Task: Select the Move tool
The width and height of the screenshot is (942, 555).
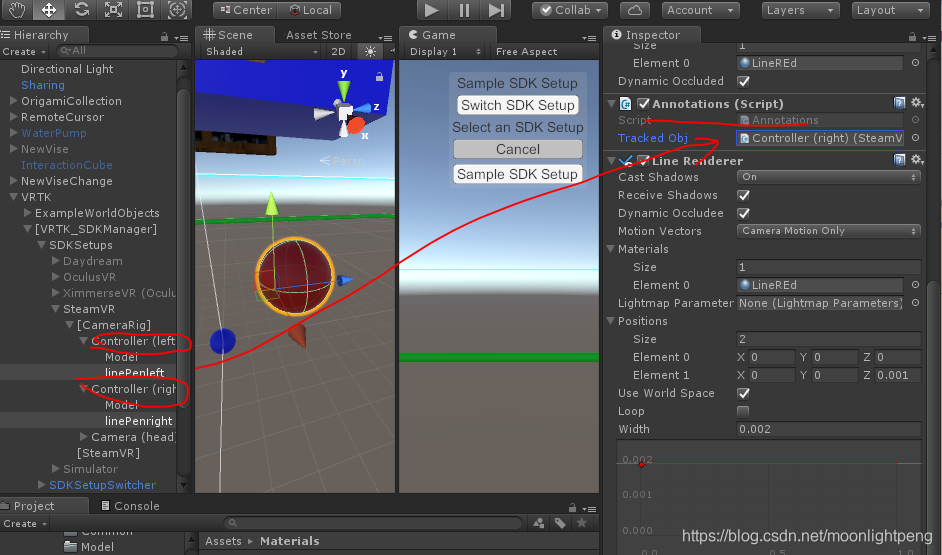Action: pyautogui.click(x=49, y=10)
